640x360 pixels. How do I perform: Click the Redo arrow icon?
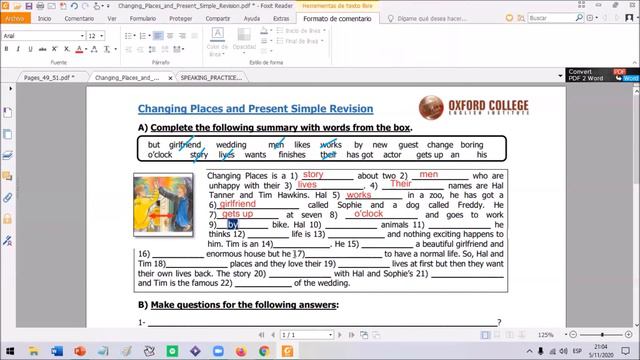click(x=85, y=6)
